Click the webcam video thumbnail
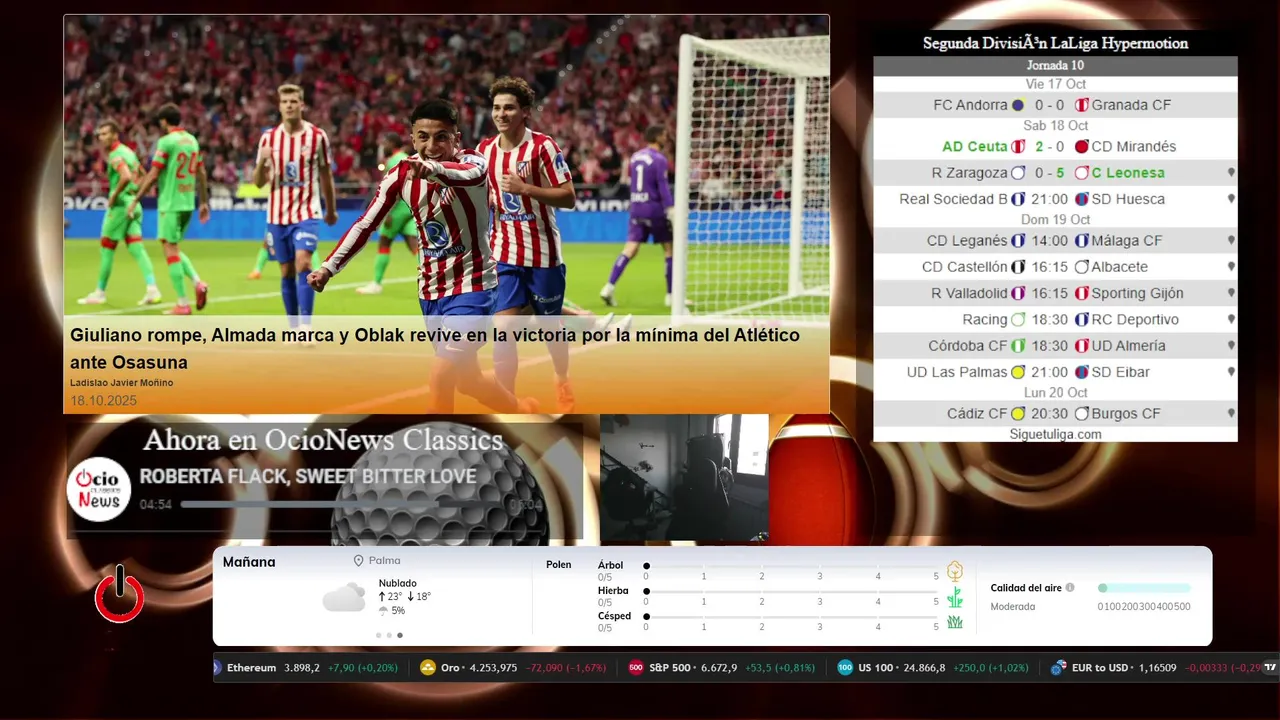This screenshot has height=720, width=1280. click(x=684, y=478)
